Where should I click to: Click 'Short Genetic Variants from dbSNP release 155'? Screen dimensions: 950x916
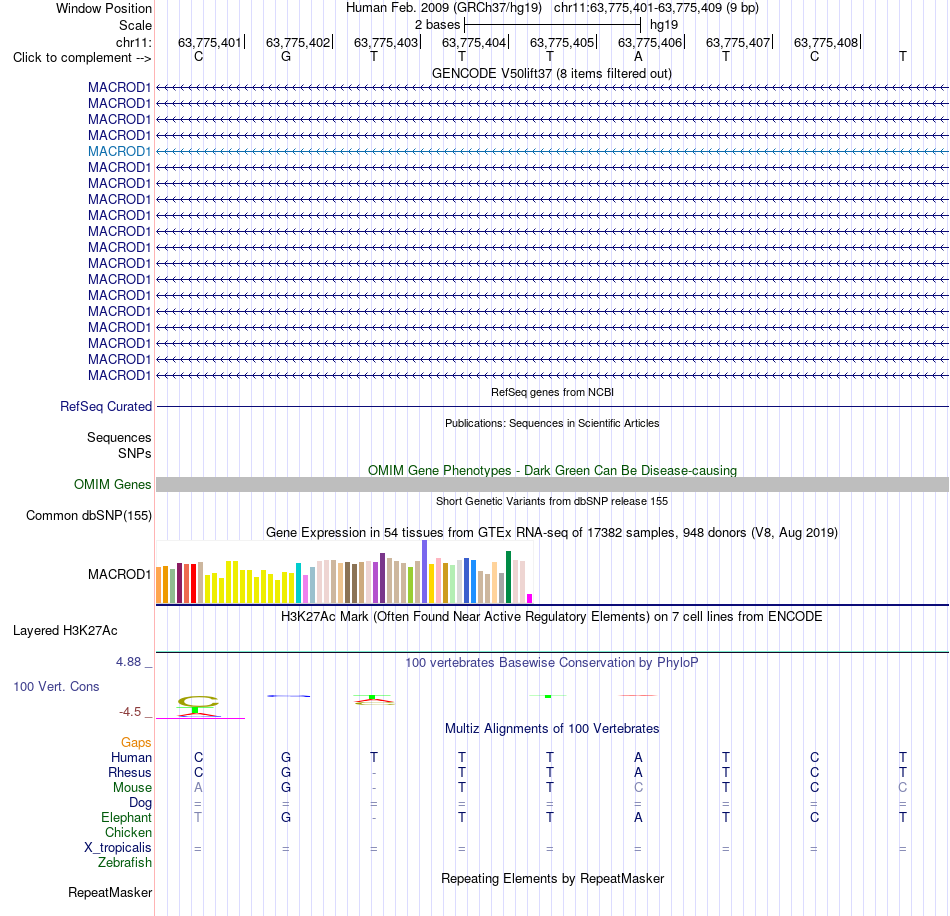pyautogui.click(x=551, y=501)
